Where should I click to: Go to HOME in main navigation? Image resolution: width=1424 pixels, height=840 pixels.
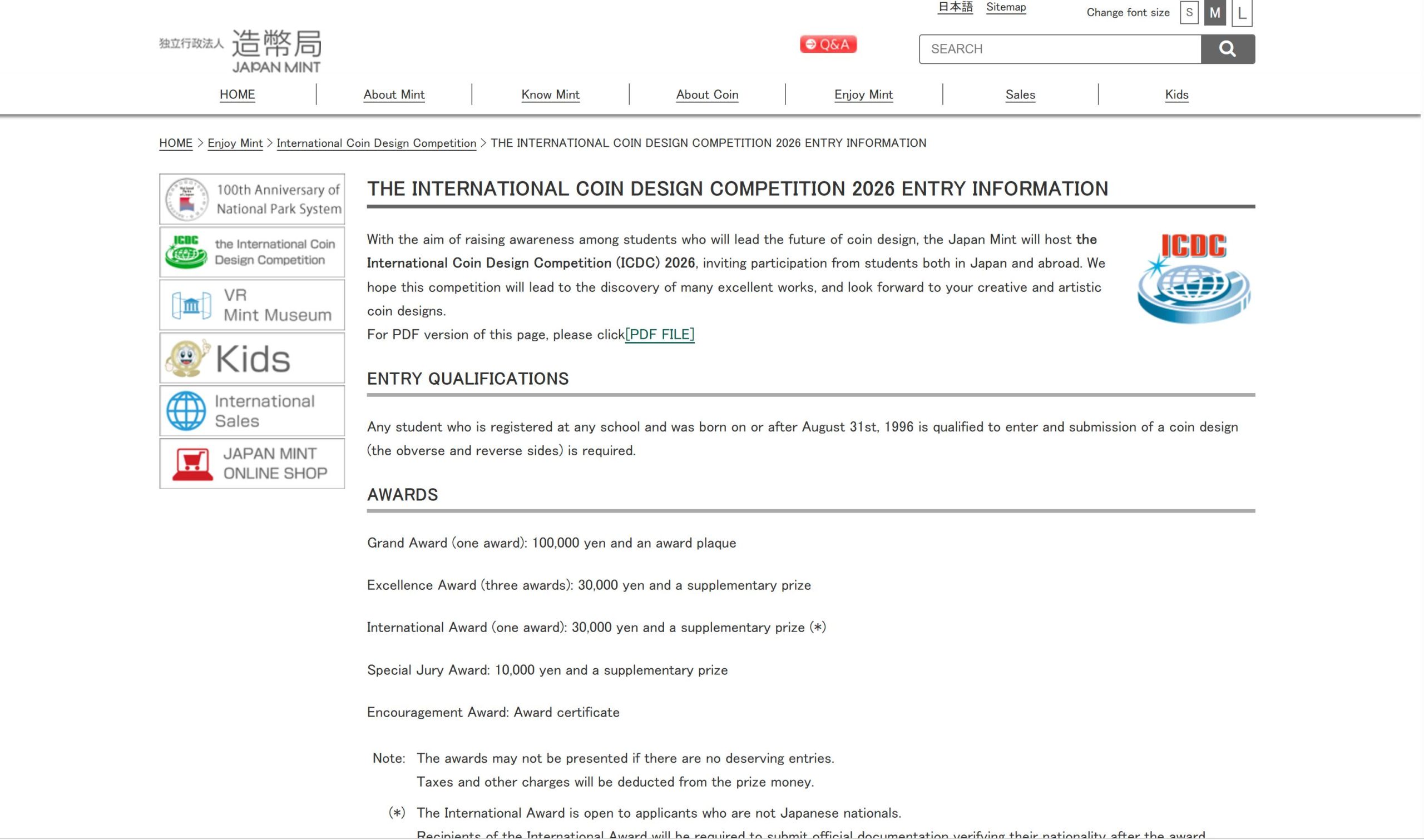pos(237,95)
